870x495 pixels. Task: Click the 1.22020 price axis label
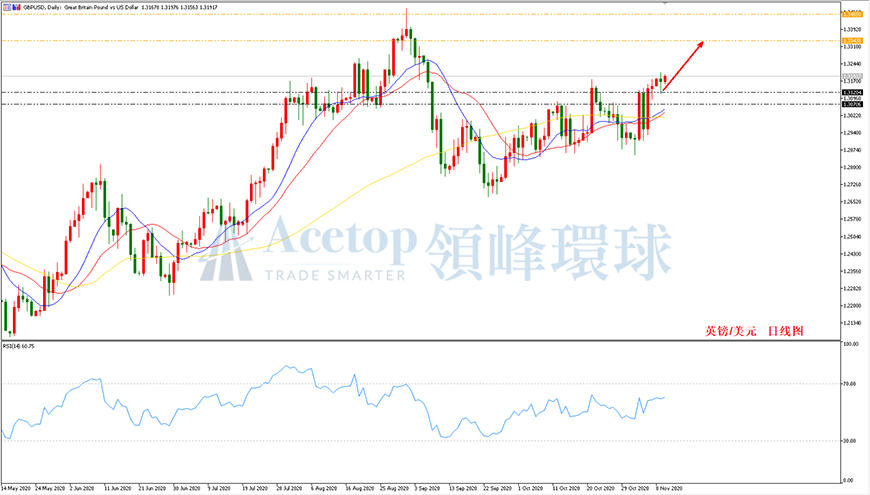852,306
